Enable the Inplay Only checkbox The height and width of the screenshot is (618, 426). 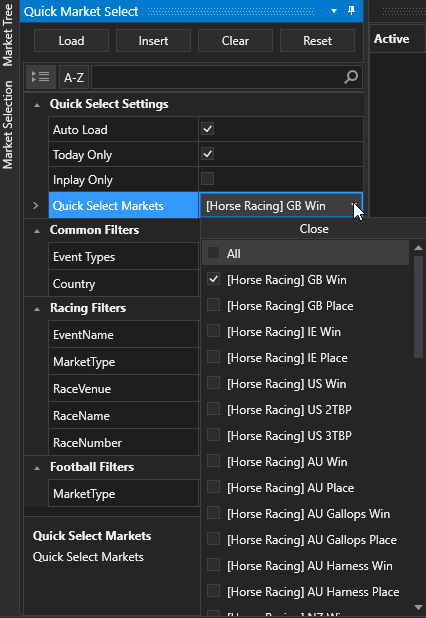tap(207, 179)
